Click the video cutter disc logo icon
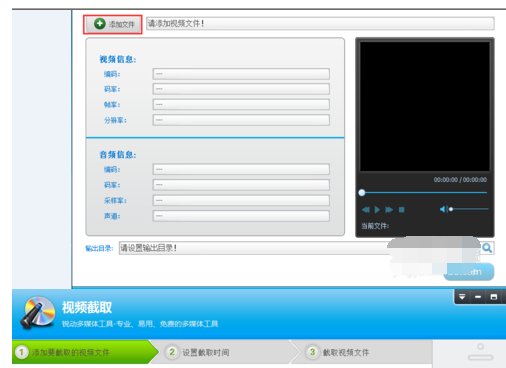Viewport: 506px width, 368px height. pos(38,312)
